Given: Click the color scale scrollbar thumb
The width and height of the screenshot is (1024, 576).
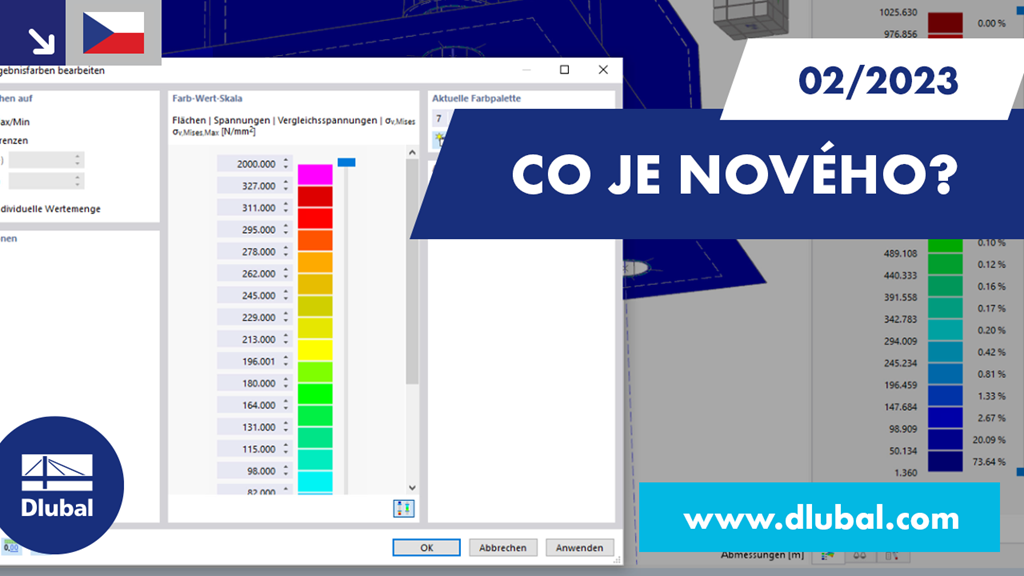Looking at the screenshot, I should pyautogui.click(x=412, y=272).
